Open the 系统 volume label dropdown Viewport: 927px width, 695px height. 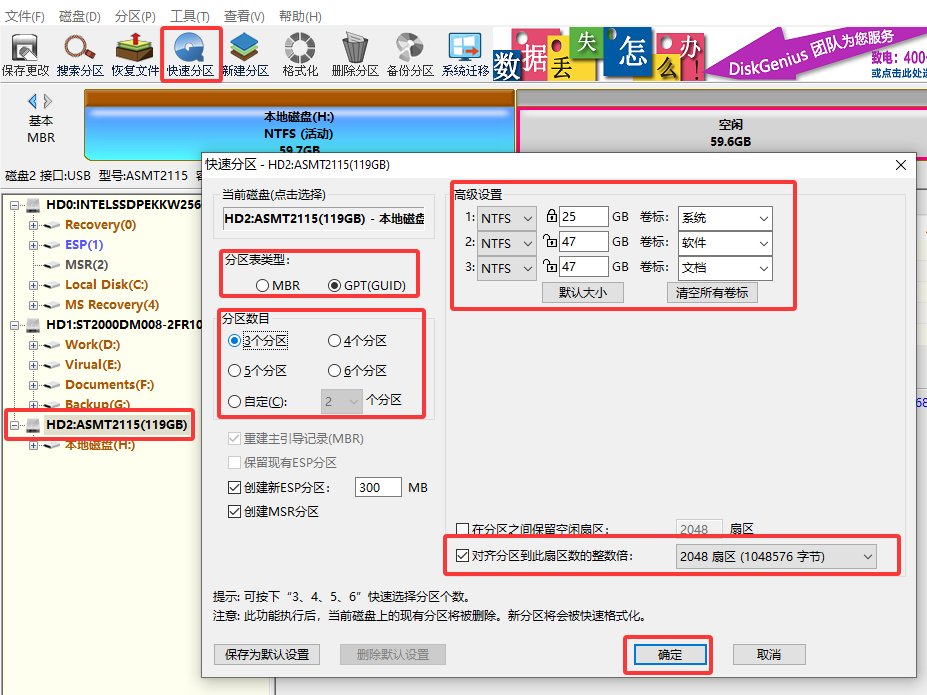click(x=725, y=217)
